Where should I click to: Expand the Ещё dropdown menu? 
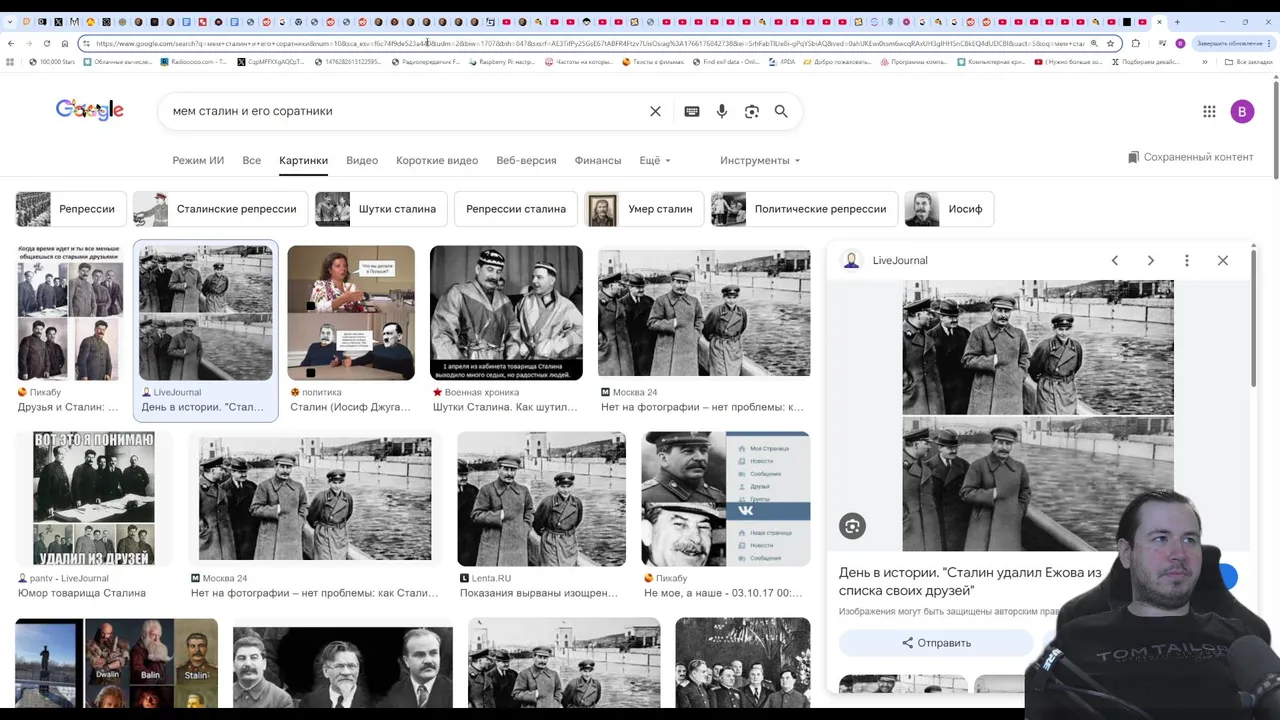coord(655,160)
